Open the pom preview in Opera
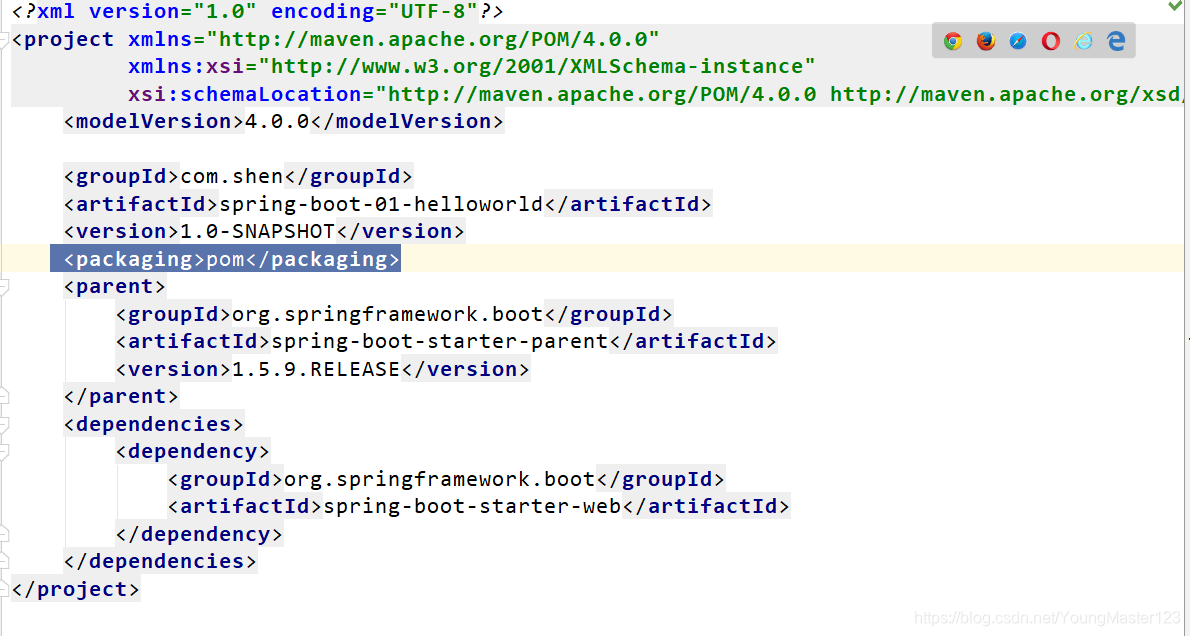The width and height of the screenshot is (1190, 636). (x=1050, y=41)
